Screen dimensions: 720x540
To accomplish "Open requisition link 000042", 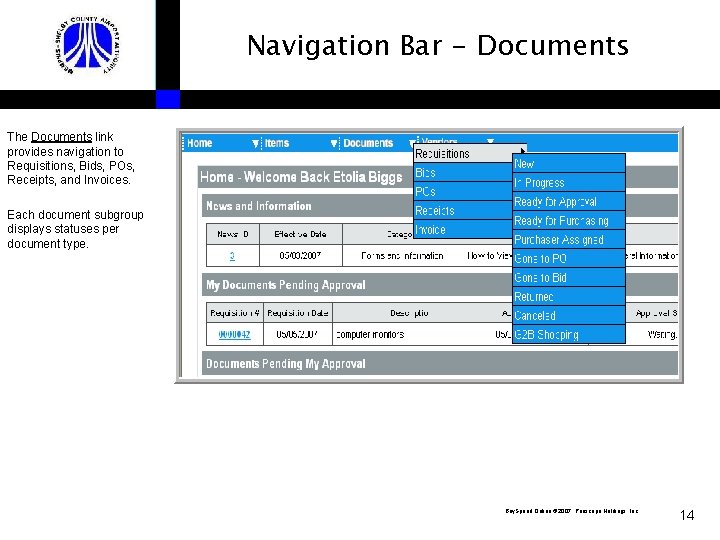I will [234, 334].
